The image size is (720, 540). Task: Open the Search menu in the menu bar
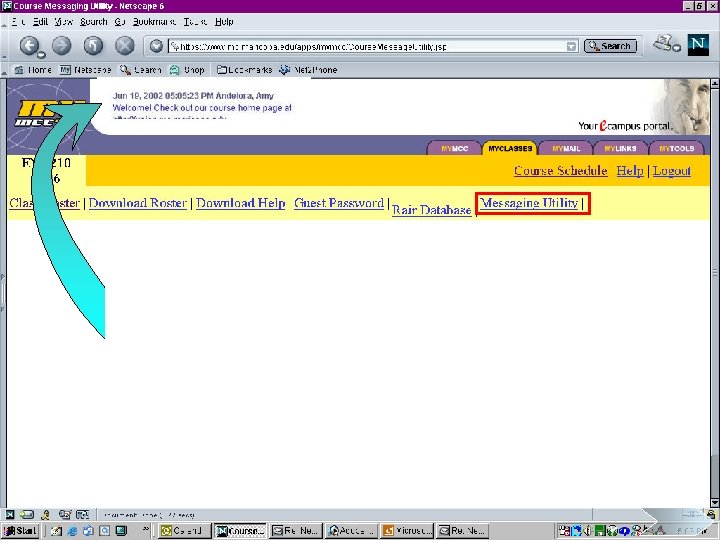pyautogui.click(x=94, y=22)
